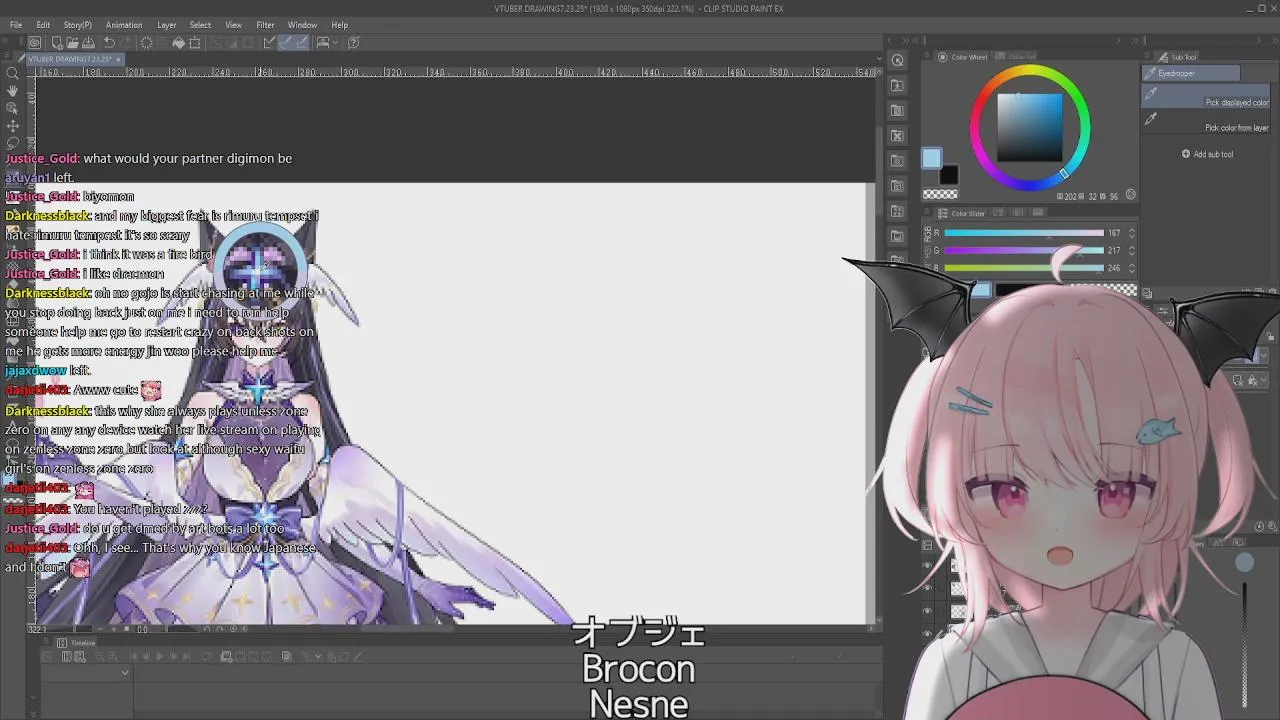
Task: Adjust the G value stepper arrows
Action: (x=1131, y=250)
